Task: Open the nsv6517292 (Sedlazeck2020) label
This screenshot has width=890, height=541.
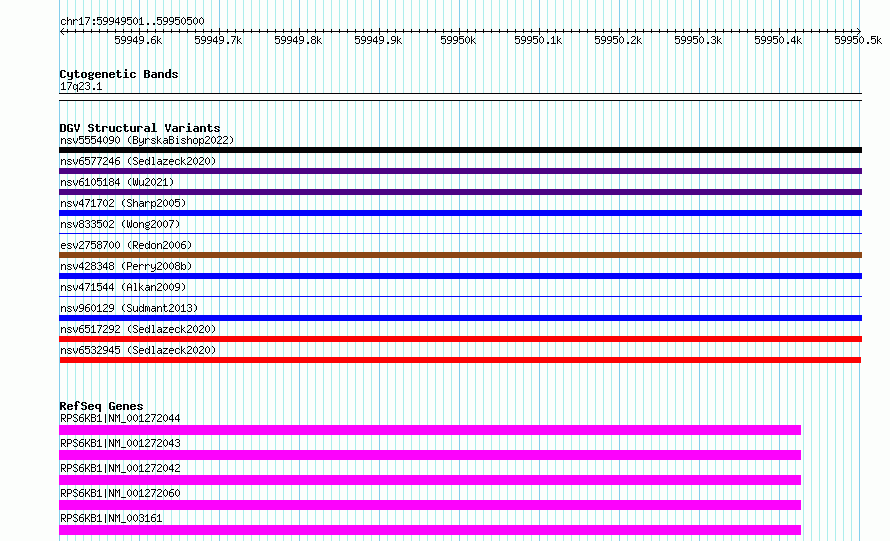Action: click(x=138, y=329)
